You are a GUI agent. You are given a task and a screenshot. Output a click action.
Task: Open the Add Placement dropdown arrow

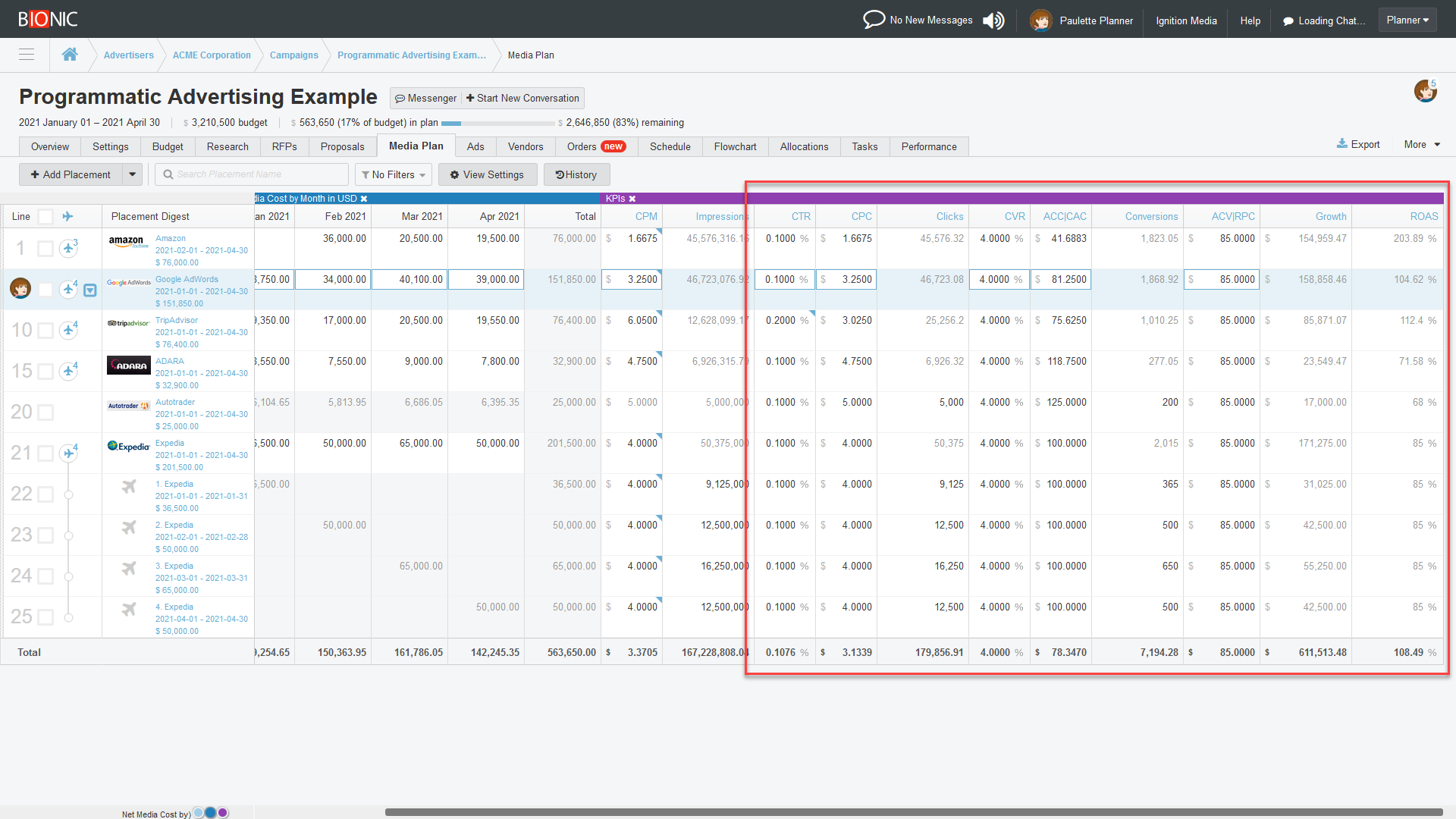click(x=132, y=174)
